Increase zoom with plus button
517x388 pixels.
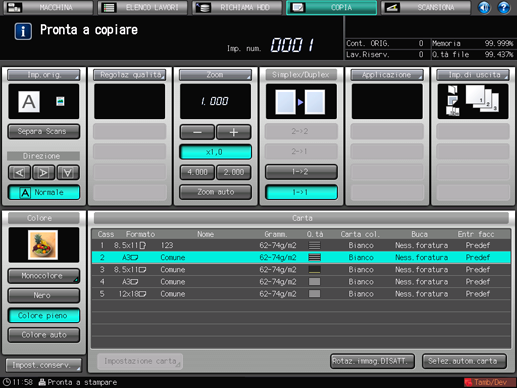[234, 132]
